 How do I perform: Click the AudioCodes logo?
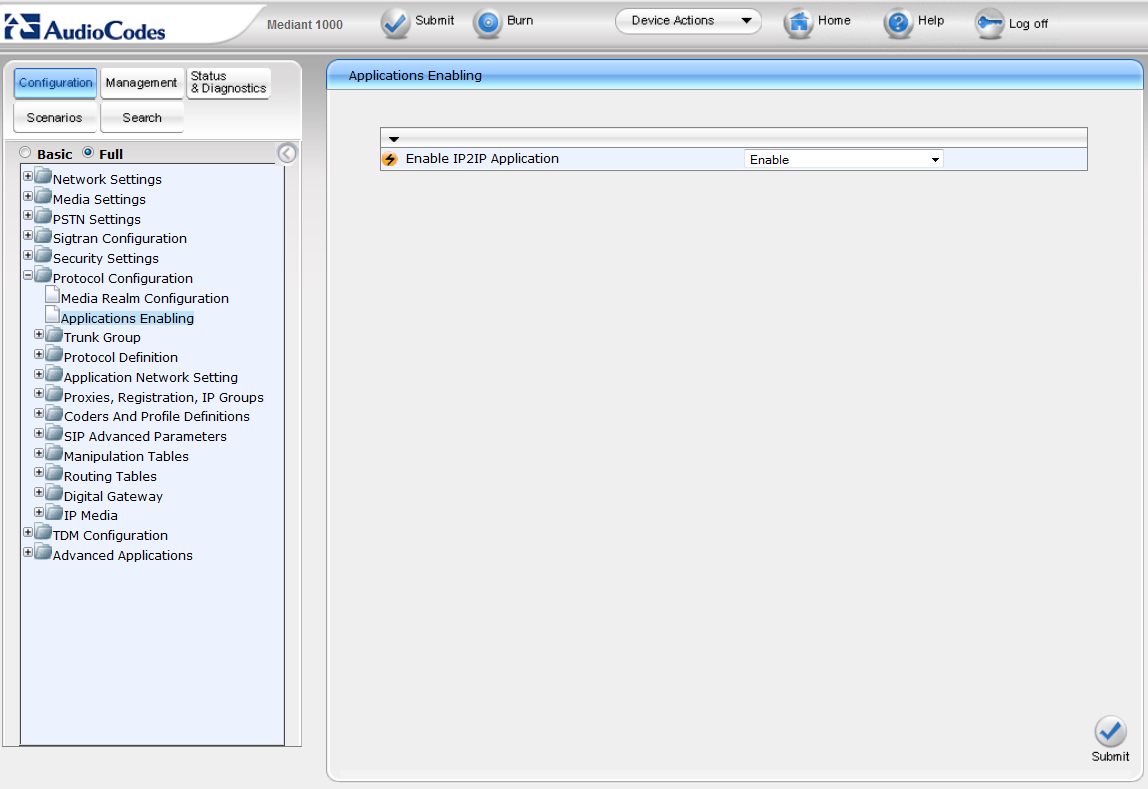click(x=85, y=27)
